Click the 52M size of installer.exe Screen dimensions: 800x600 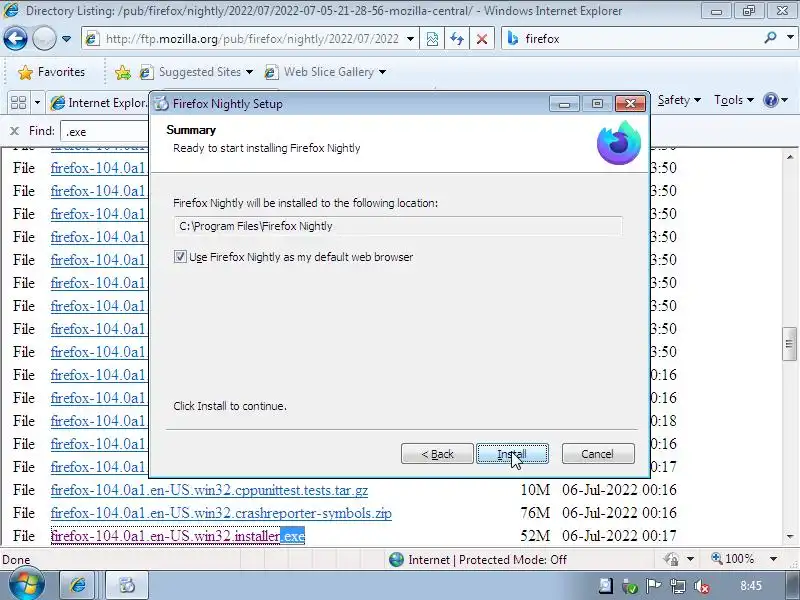(x=536, y=536)
